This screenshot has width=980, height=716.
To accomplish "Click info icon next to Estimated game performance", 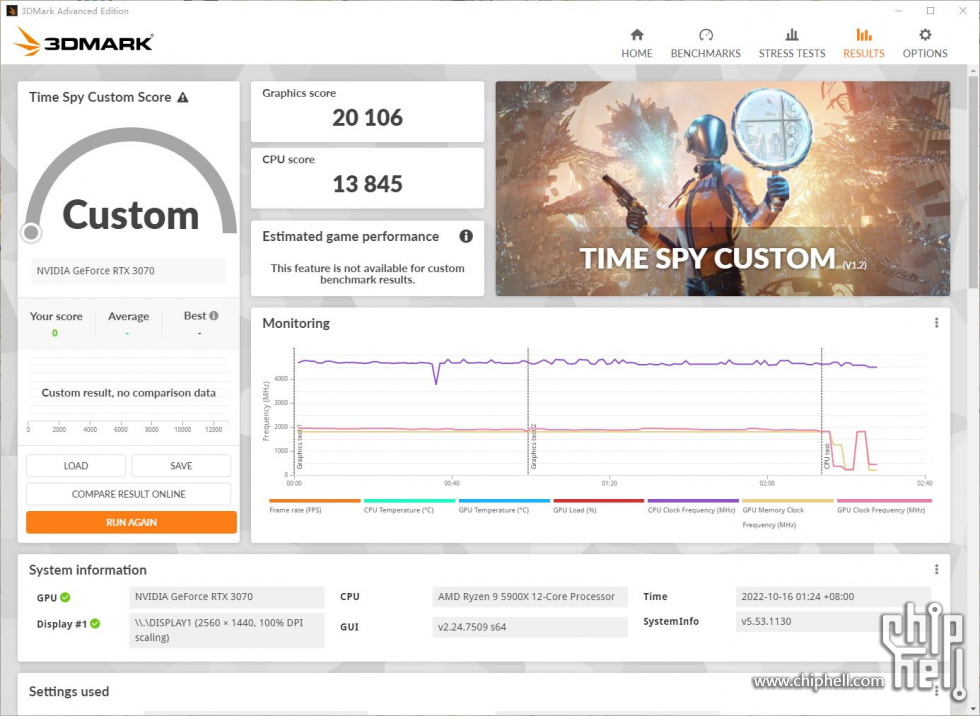I will click(x=466, y=237).
